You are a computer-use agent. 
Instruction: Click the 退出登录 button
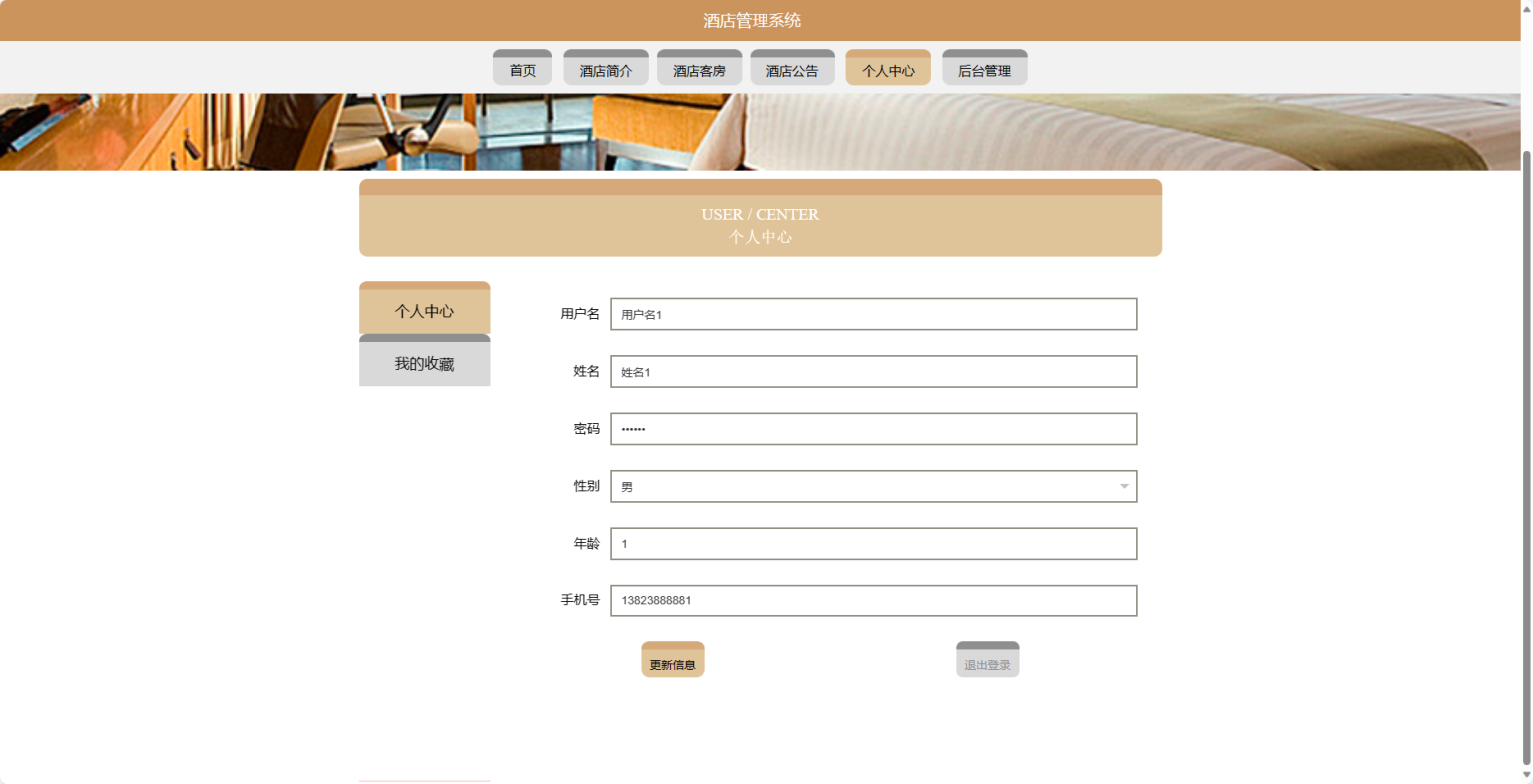(987, 662)
